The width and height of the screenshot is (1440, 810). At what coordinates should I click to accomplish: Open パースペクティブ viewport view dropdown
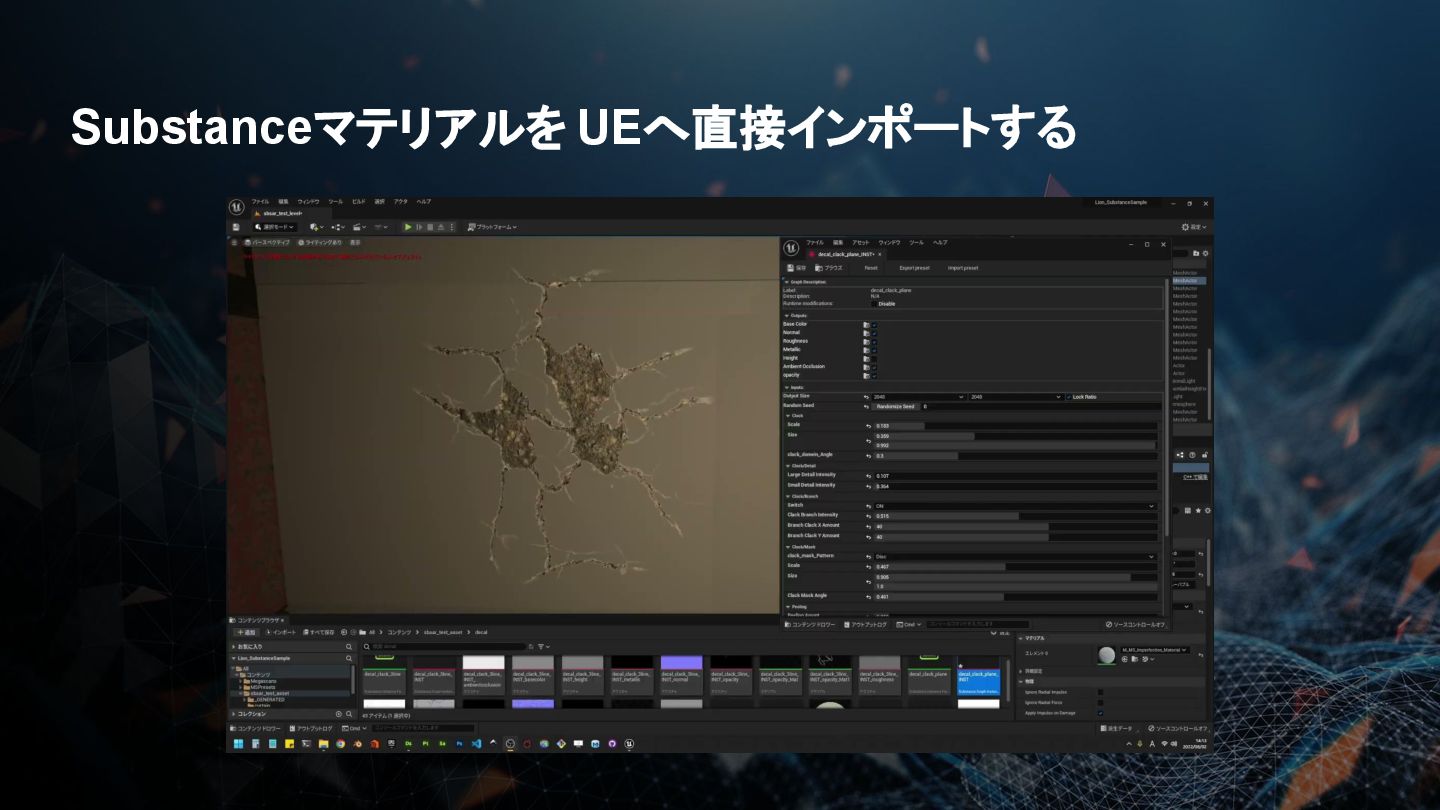(267, 242)
